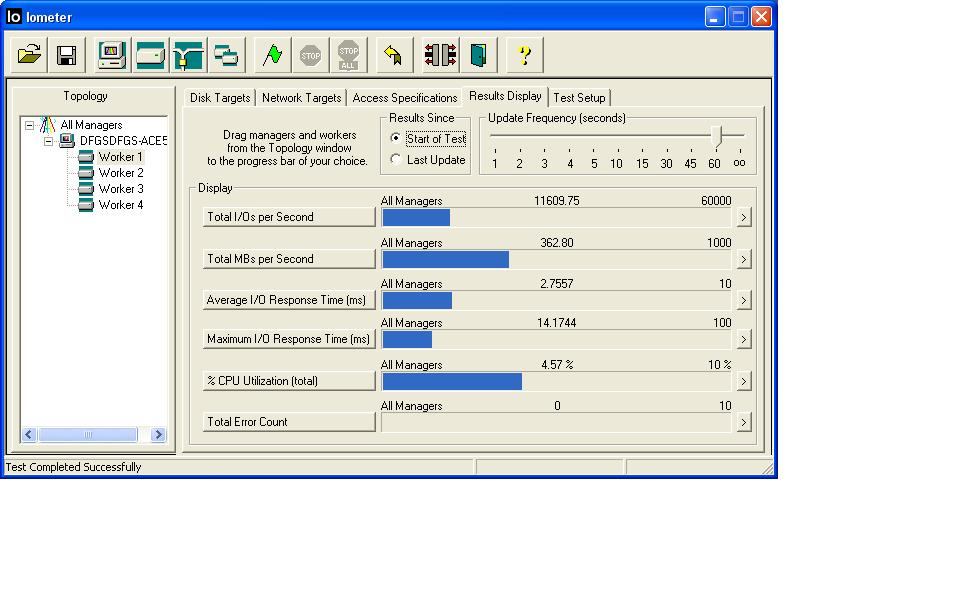
Task: Click the Update Frequency slider thumb
Action: pos(717,137)
